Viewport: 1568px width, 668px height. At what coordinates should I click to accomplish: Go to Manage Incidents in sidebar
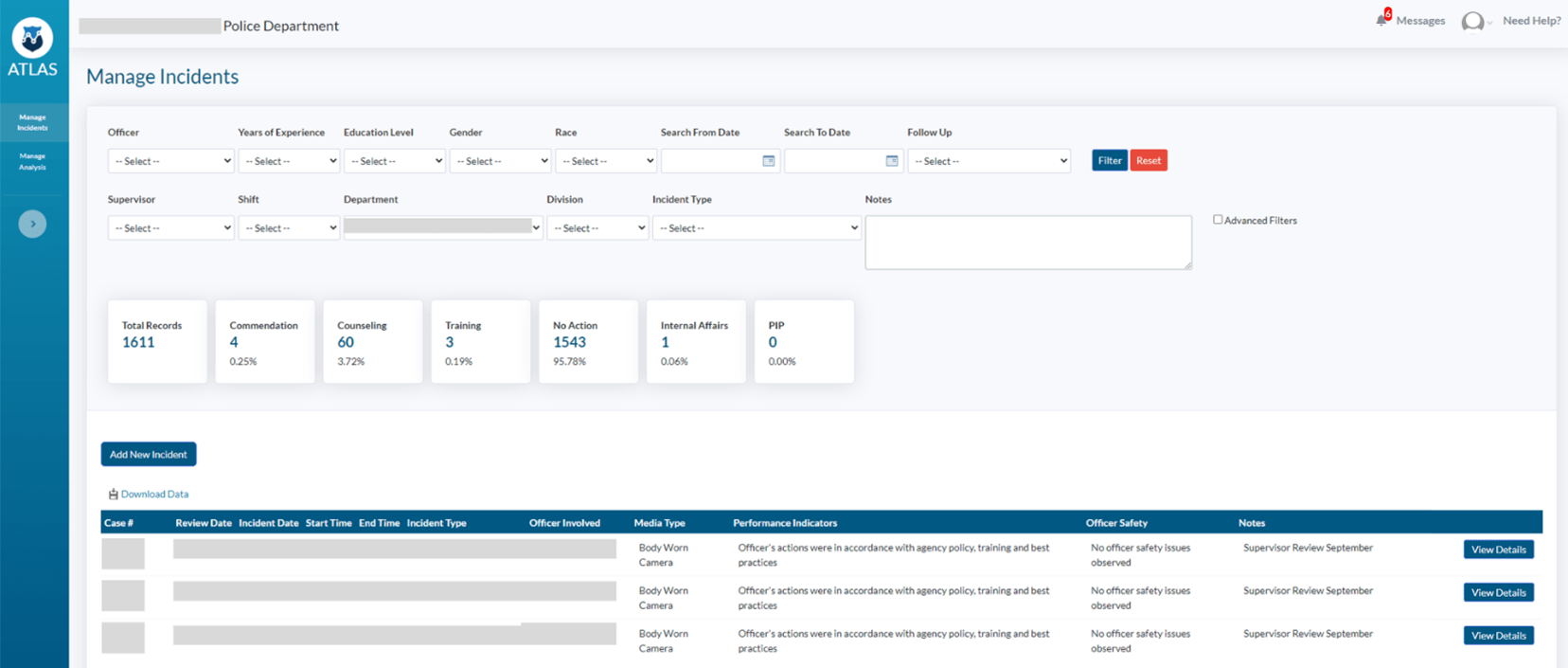[x=33, y=122]
